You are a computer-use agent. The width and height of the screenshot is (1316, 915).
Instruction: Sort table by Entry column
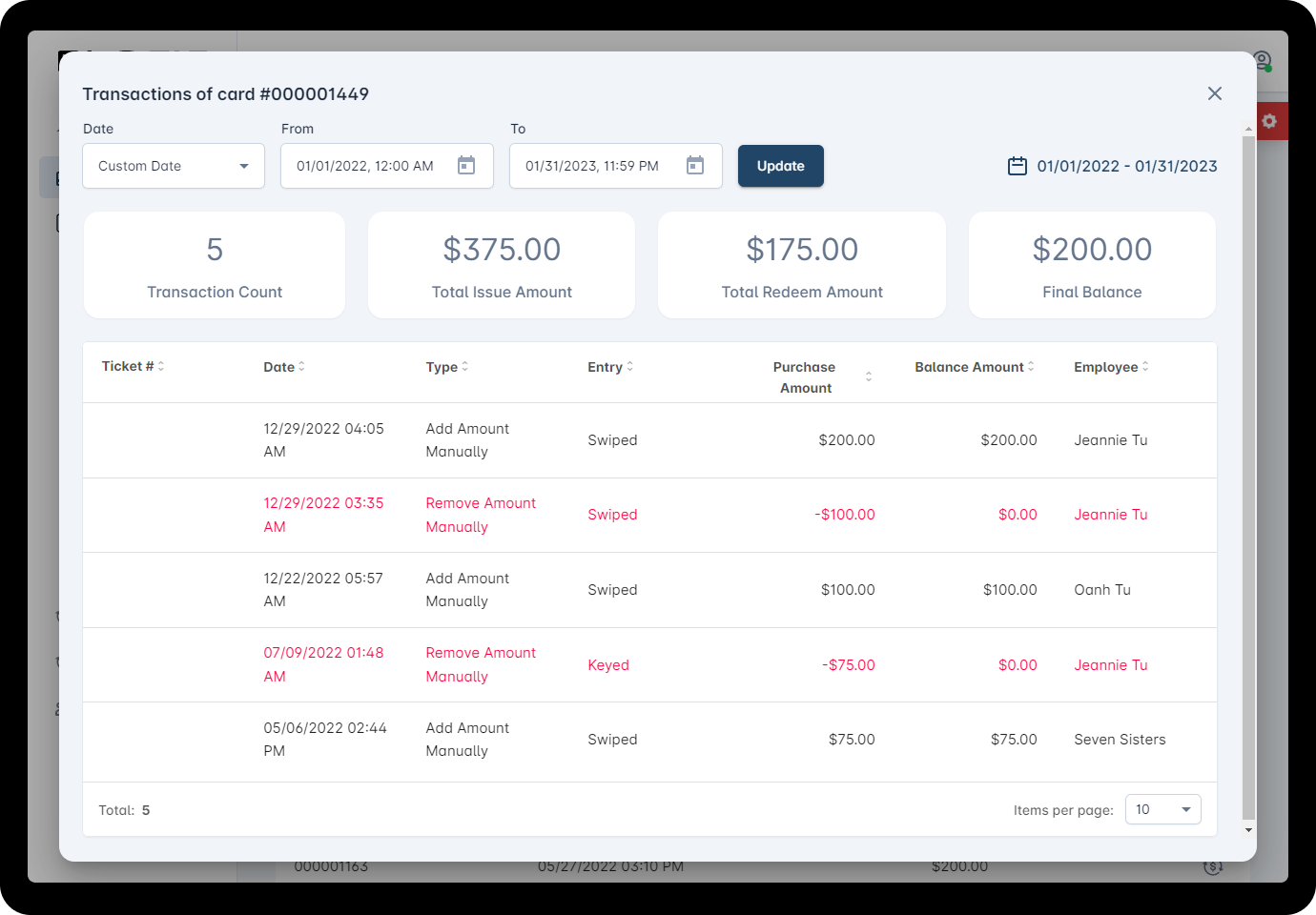coord(610,367)
